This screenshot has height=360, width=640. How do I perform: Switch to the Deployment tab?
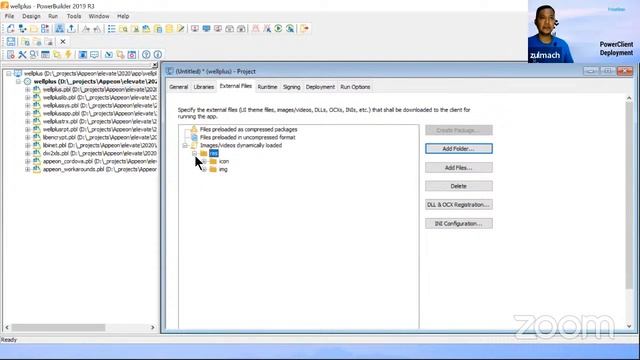pos(320,87)
